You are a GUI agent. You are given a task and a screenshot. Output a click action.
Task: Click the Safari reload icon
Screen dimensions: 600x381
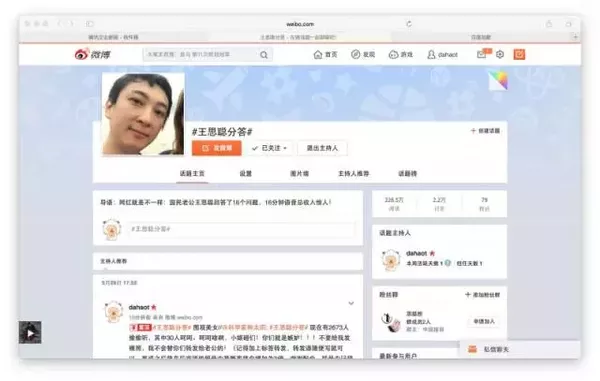tap(409, 24)
